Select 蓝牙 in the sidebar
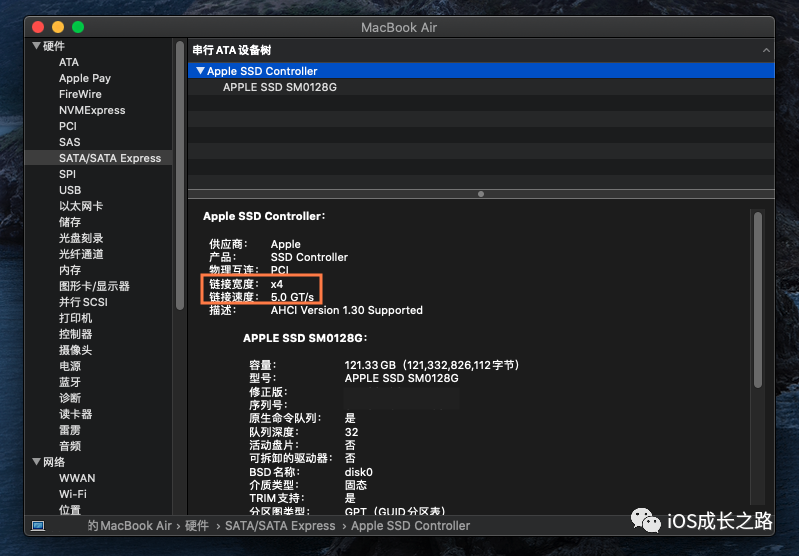The width and height of the screenshot is (799, 556). pos(70,382)
